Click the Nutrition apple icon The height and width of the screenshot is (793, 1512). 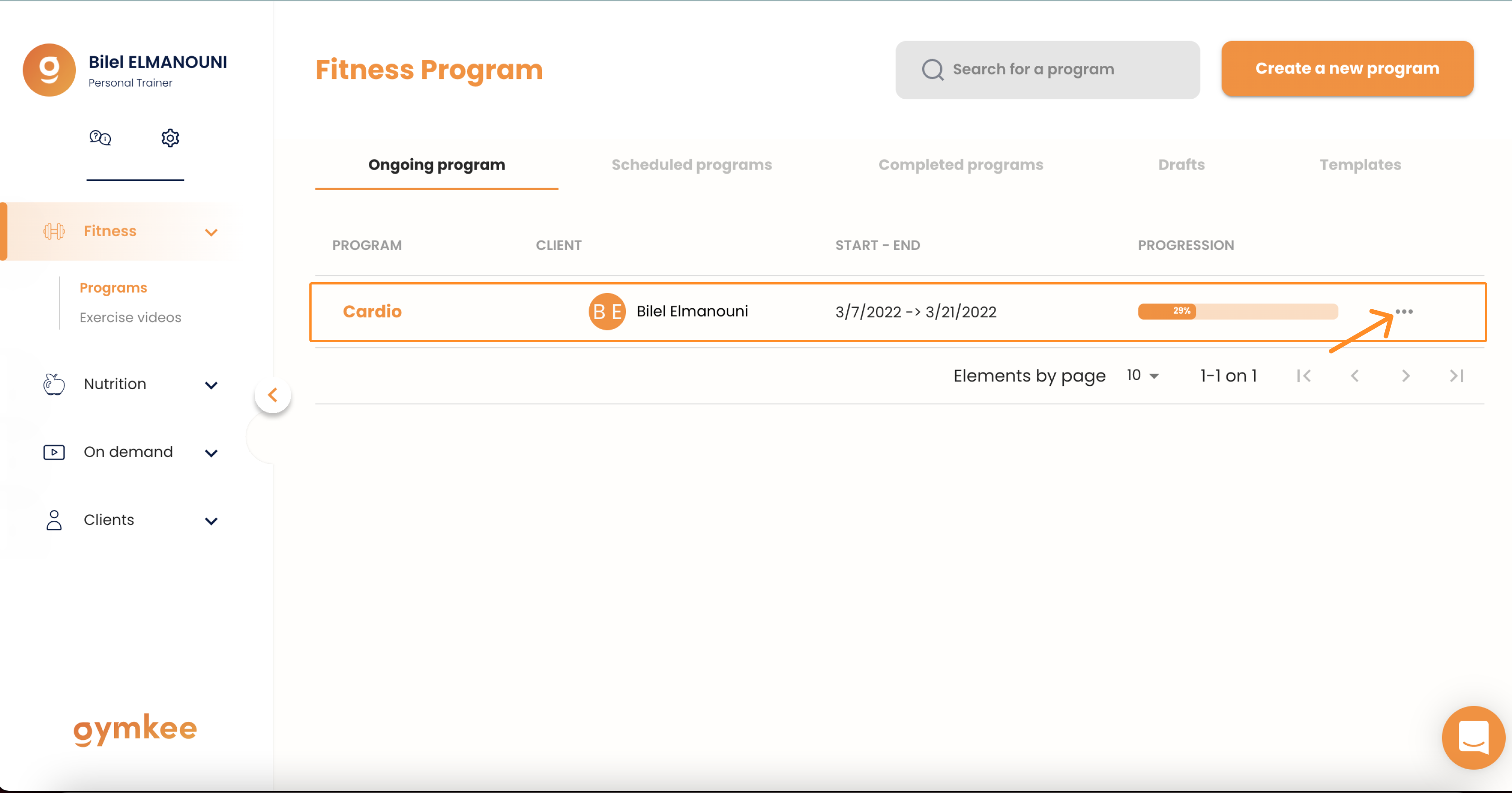point(54,384)
